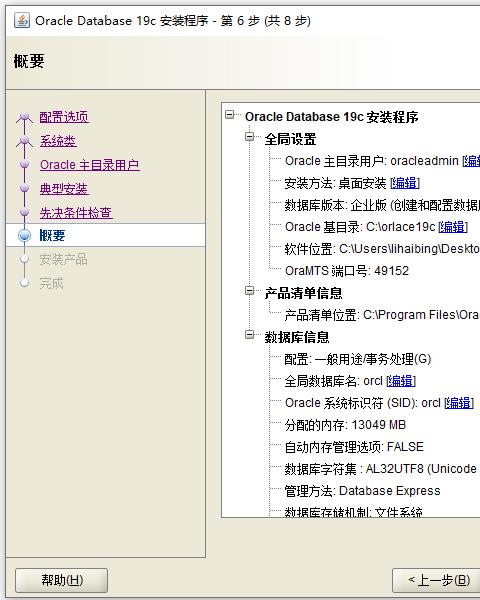The image size is (480, 600).
Task: Select the 自动内存管理选项: FALSE row
Action: click(354, 447)
